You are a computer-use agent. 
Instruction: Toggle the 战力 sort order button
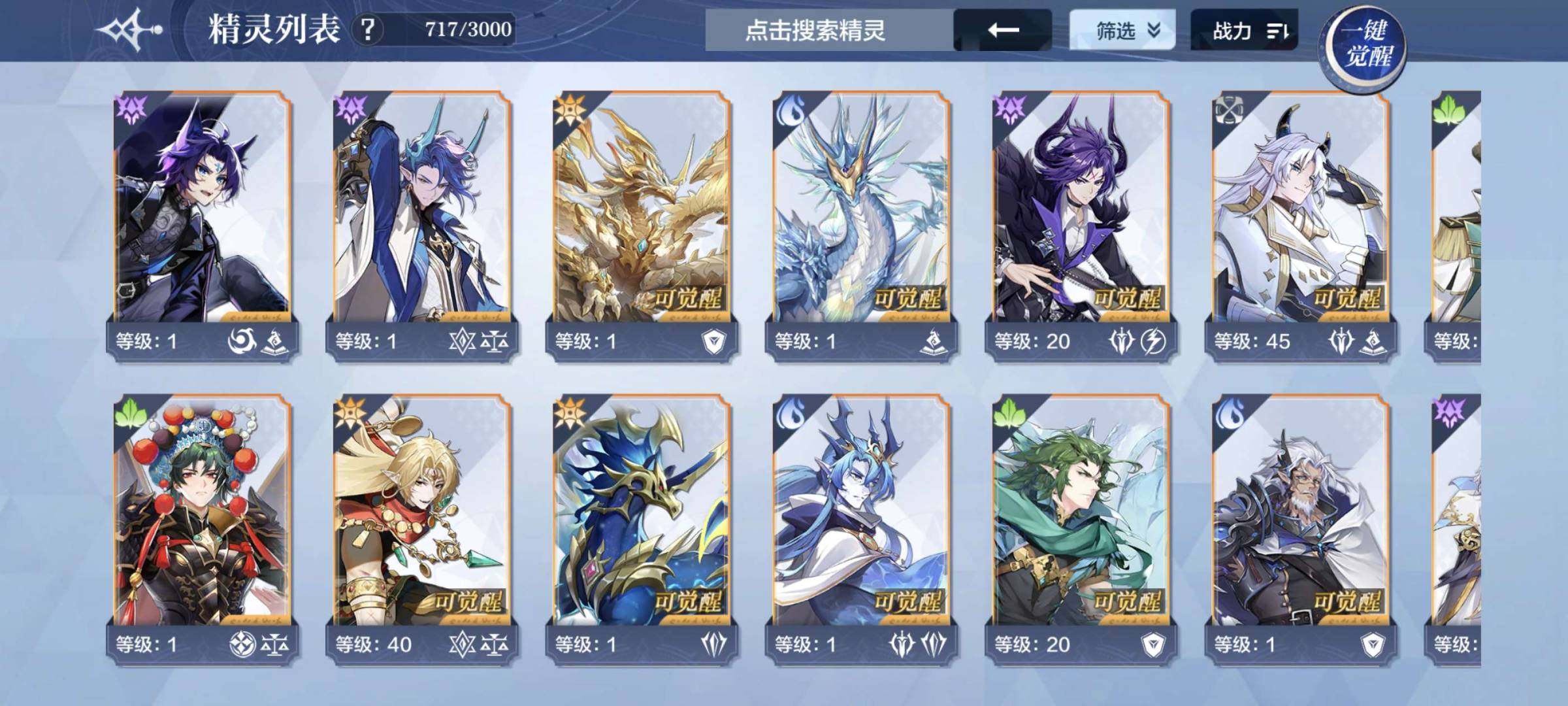[x=1244, y=30]
